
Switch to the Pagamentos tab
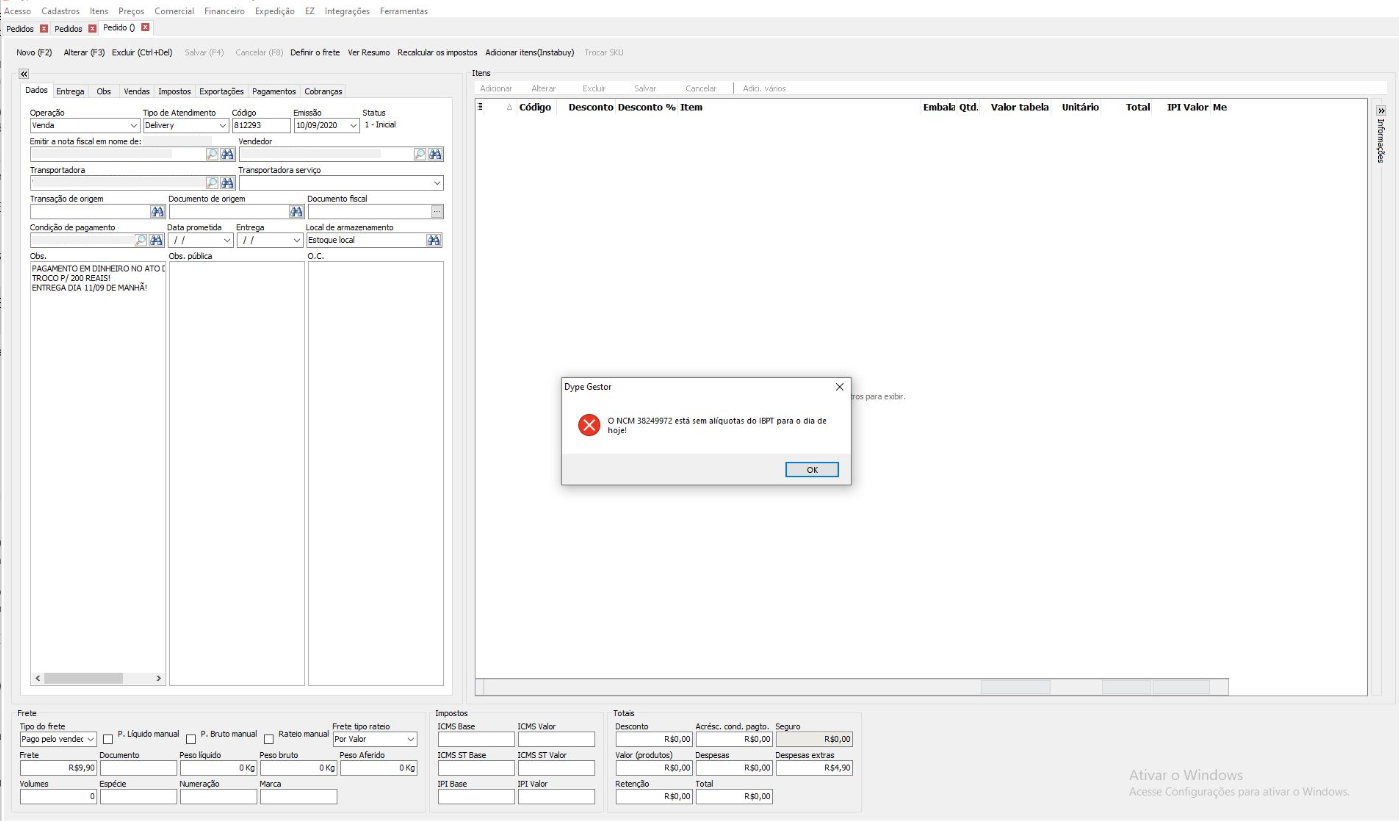274,91
